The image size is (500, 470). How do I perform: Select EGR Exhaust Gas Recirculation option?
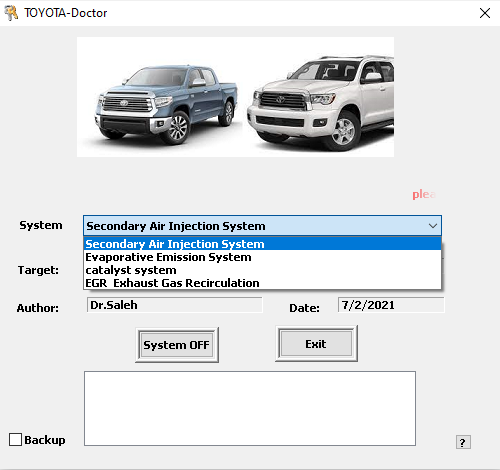(x=262, y=283)
